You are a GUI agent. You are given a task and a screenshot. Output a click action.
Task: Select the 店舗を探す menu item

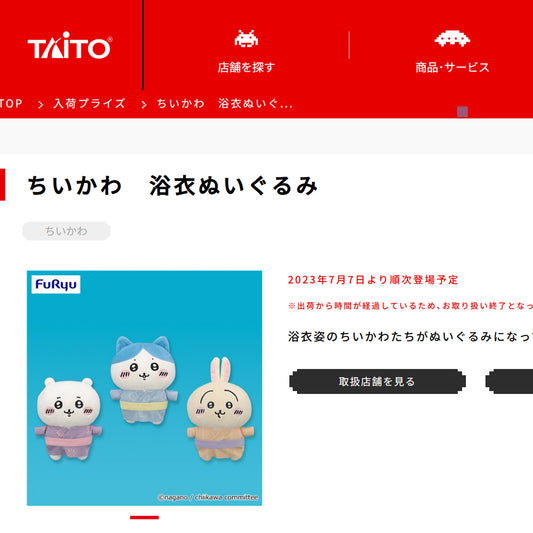click(246, 67)
